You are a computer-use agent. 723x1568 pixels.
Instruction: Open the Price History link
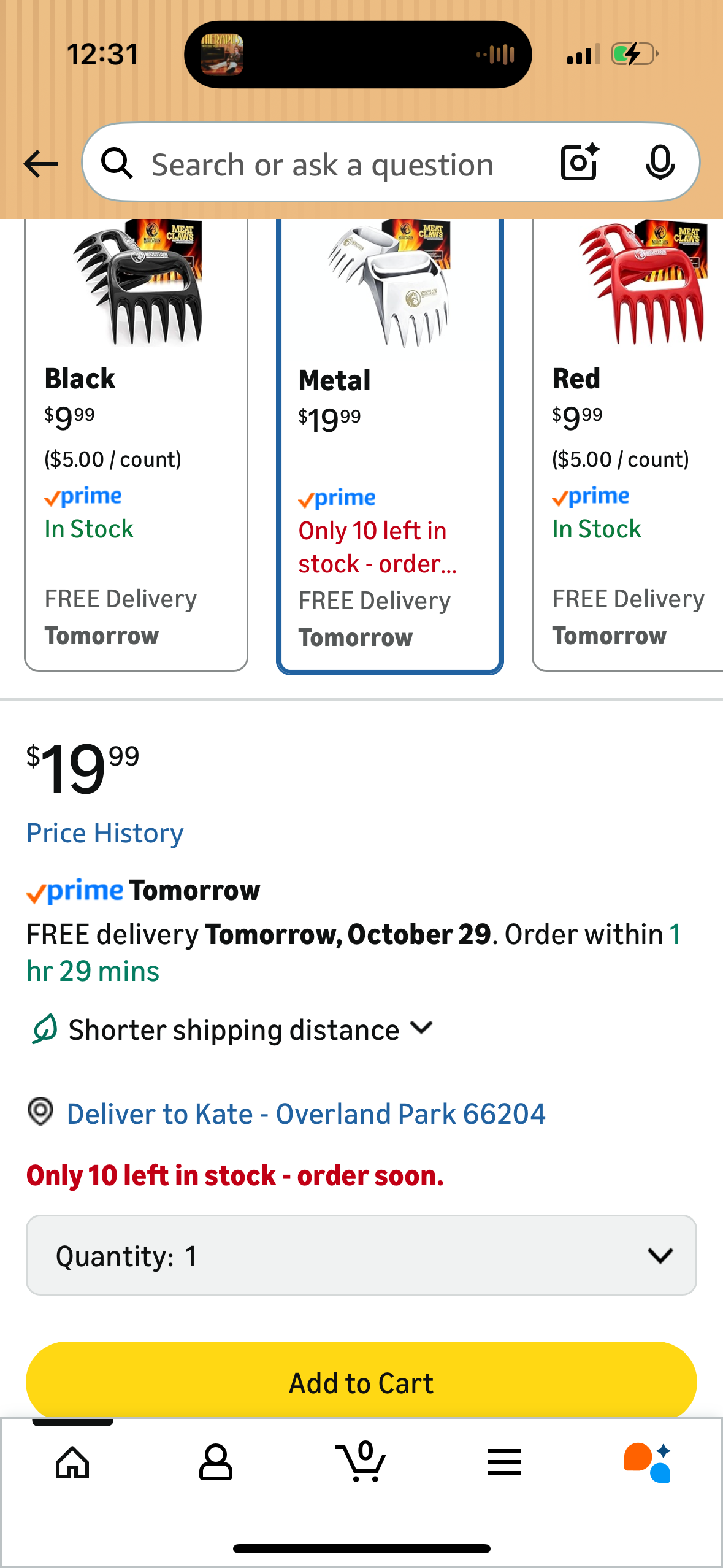point(105,833)
